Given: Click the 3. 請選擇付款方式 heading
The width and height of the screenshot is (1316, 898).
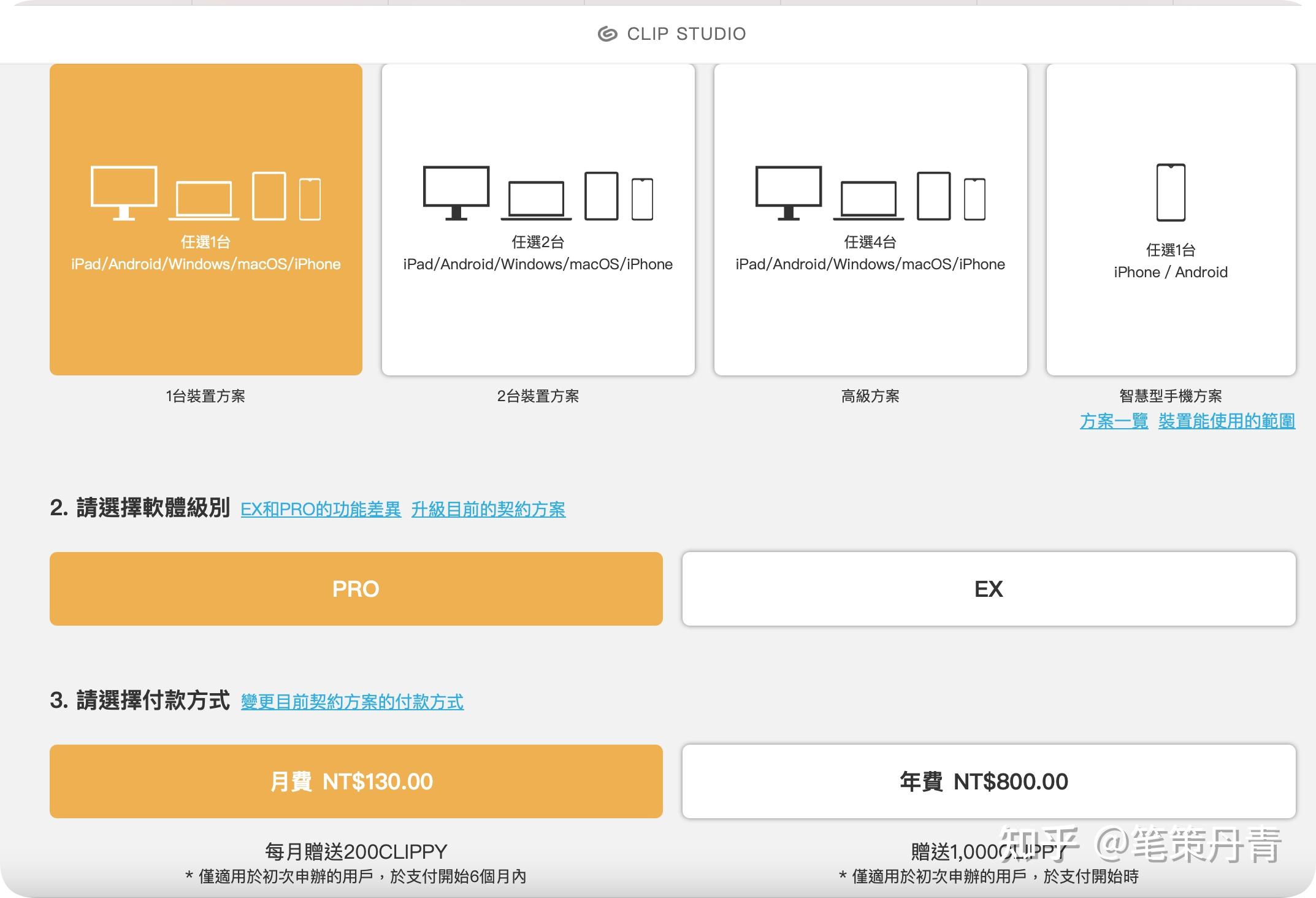Looking at the screenshot, I should tap(140, 700).
